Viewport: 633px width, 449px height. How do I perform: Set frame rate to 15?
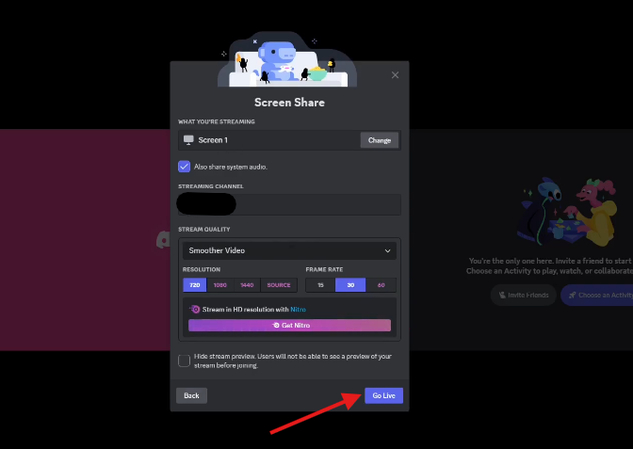click(x=321, y=285)
